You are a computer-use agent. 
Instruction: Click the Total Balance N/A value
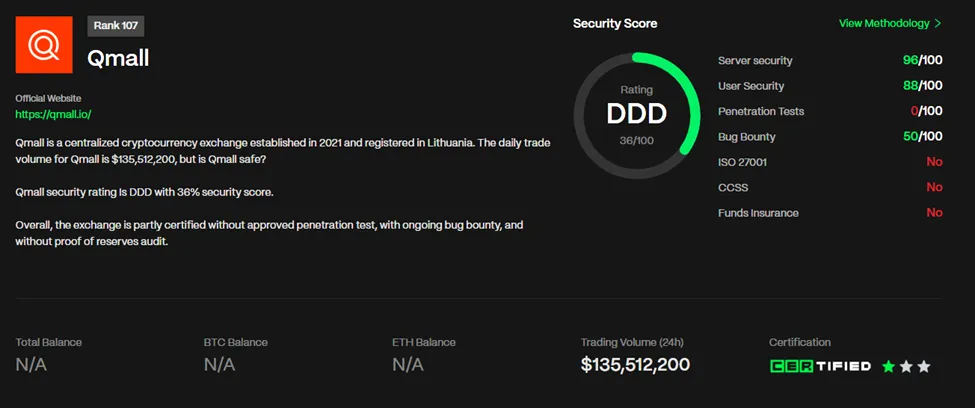[31, 365]
